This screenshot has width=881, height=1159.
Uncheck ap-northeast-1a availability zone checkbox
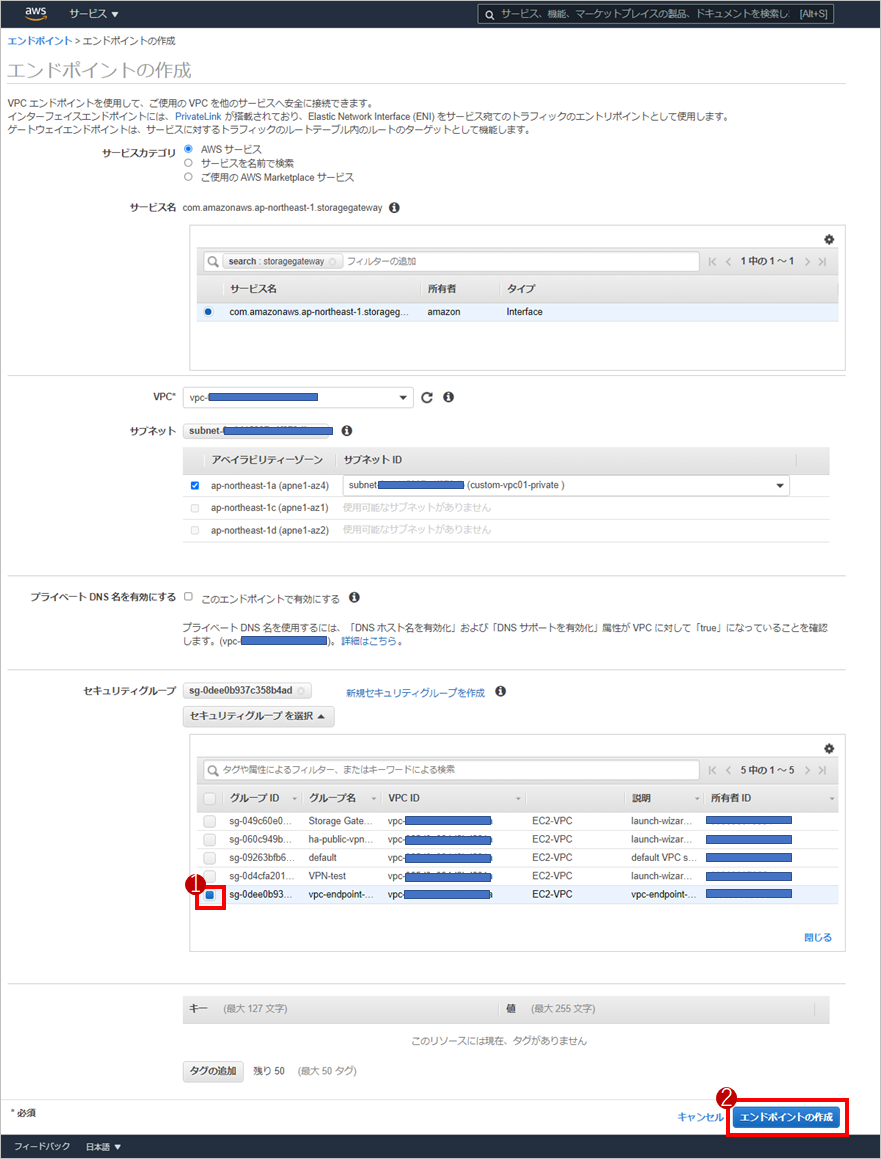(x=195, y=486)
